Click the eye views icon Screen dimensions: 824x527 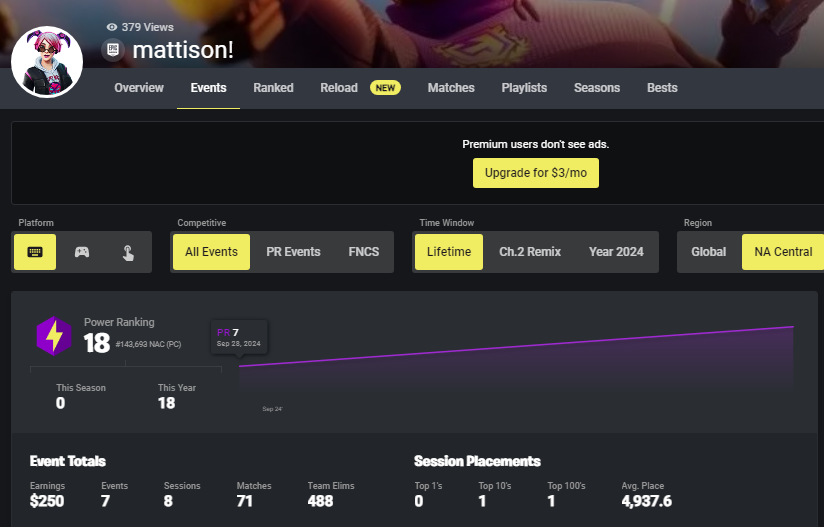pyautogui.click(x=111, y=27)
